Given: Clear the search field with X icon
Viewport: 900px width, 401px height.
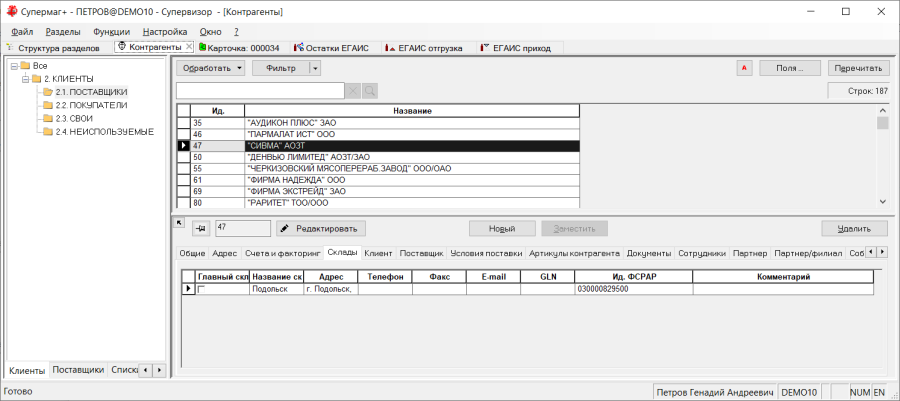Looking at the screenshot, I should click(x=352, y=91).
